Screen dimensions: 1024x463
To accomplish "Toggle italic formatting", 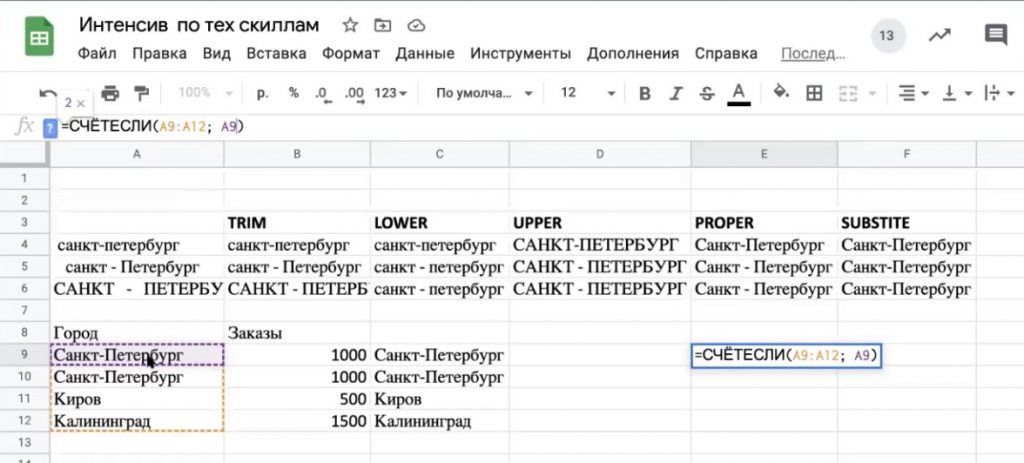I will click(676, 93).
